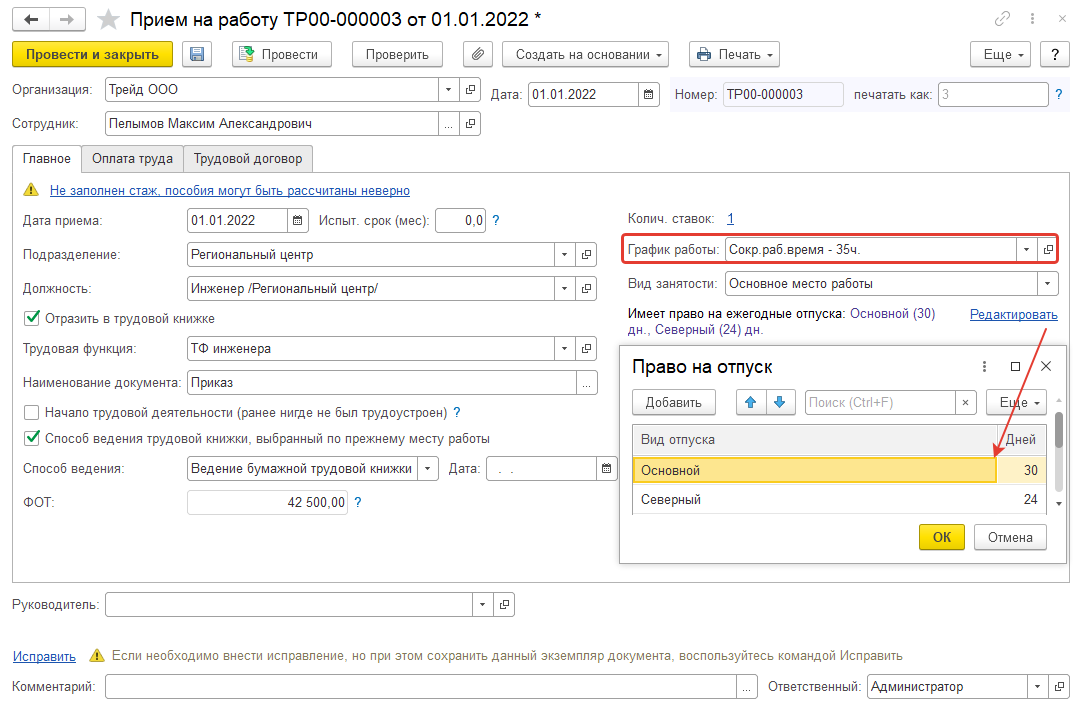Image resolution: width=1073 pixels, height=706 pixels.
Task: Click the Провести button
Action: 282,54
